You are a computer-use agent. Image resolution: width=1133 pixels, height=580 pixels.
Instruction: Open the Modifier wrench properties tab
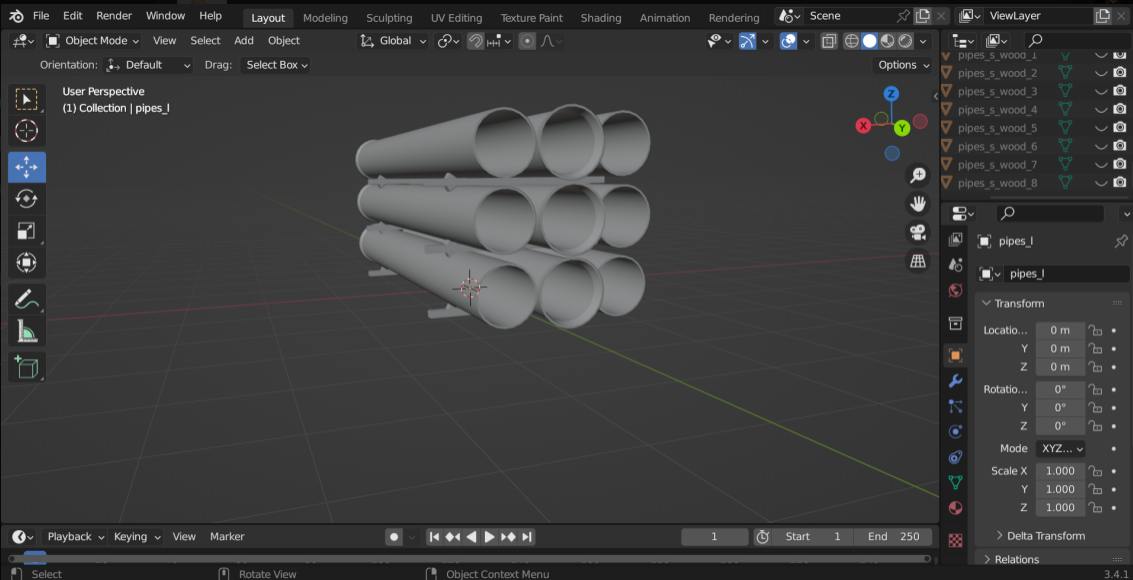[955, 381]
